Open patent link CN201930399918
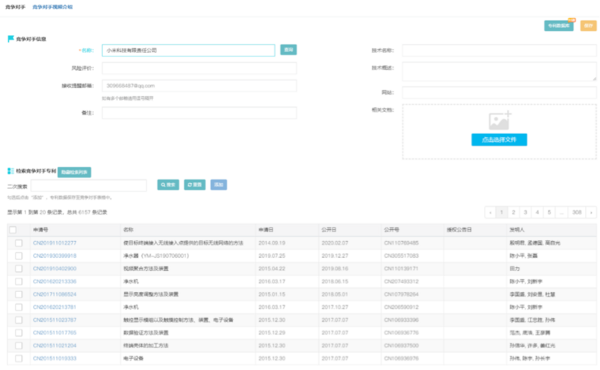Image resolution: width=600 pixels, height=370 pixels. click(x=55, y=256)
